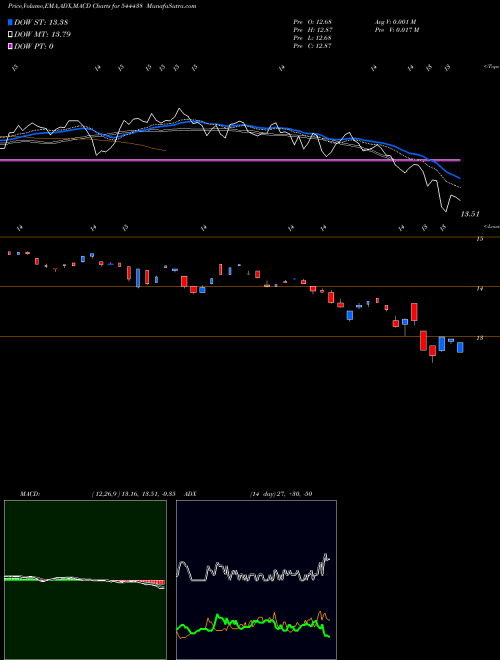This screenshot has height=660, width=500.
Task: Open the green MACD indicator panel
Action: click(x=85, y=580)
